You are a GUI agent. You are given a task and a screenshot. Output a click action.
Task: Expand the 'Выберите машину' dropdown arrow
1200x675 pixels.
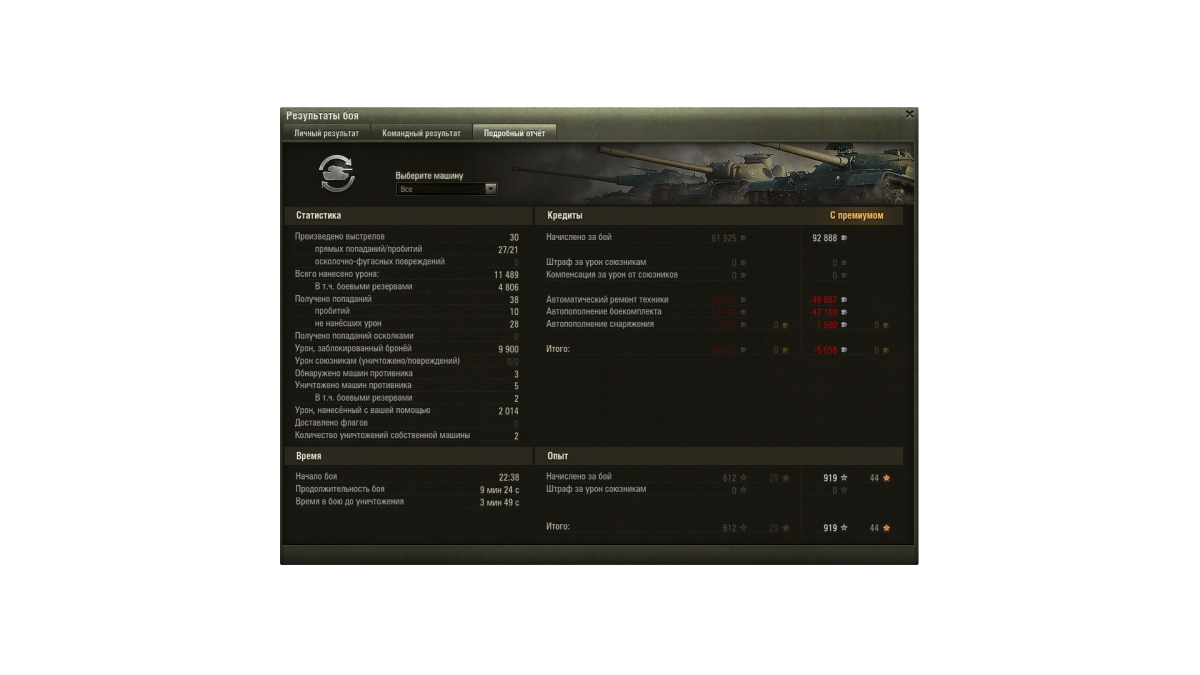point(491,188)
